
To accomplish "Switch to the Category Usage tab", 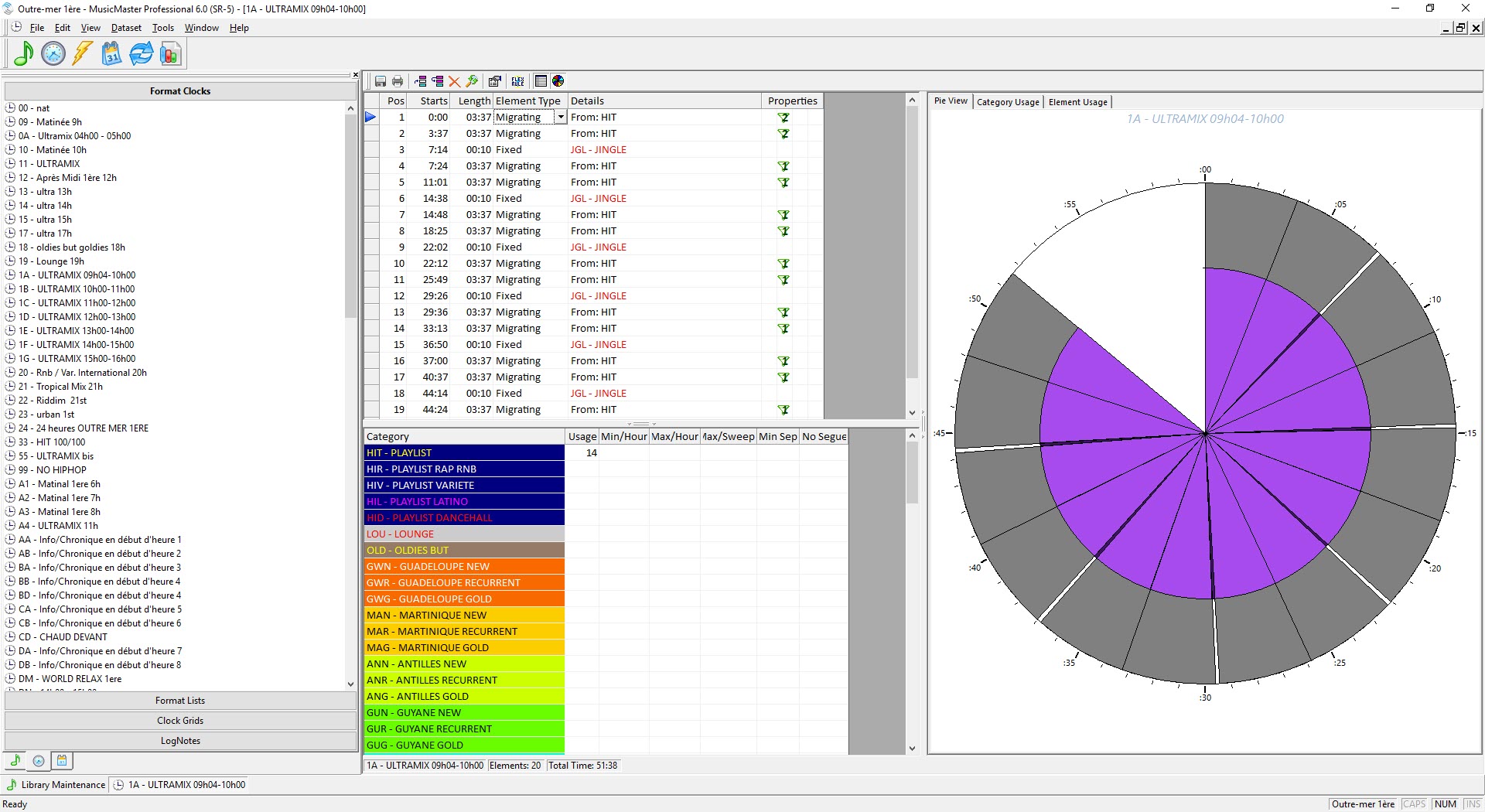I will 1008,102.
